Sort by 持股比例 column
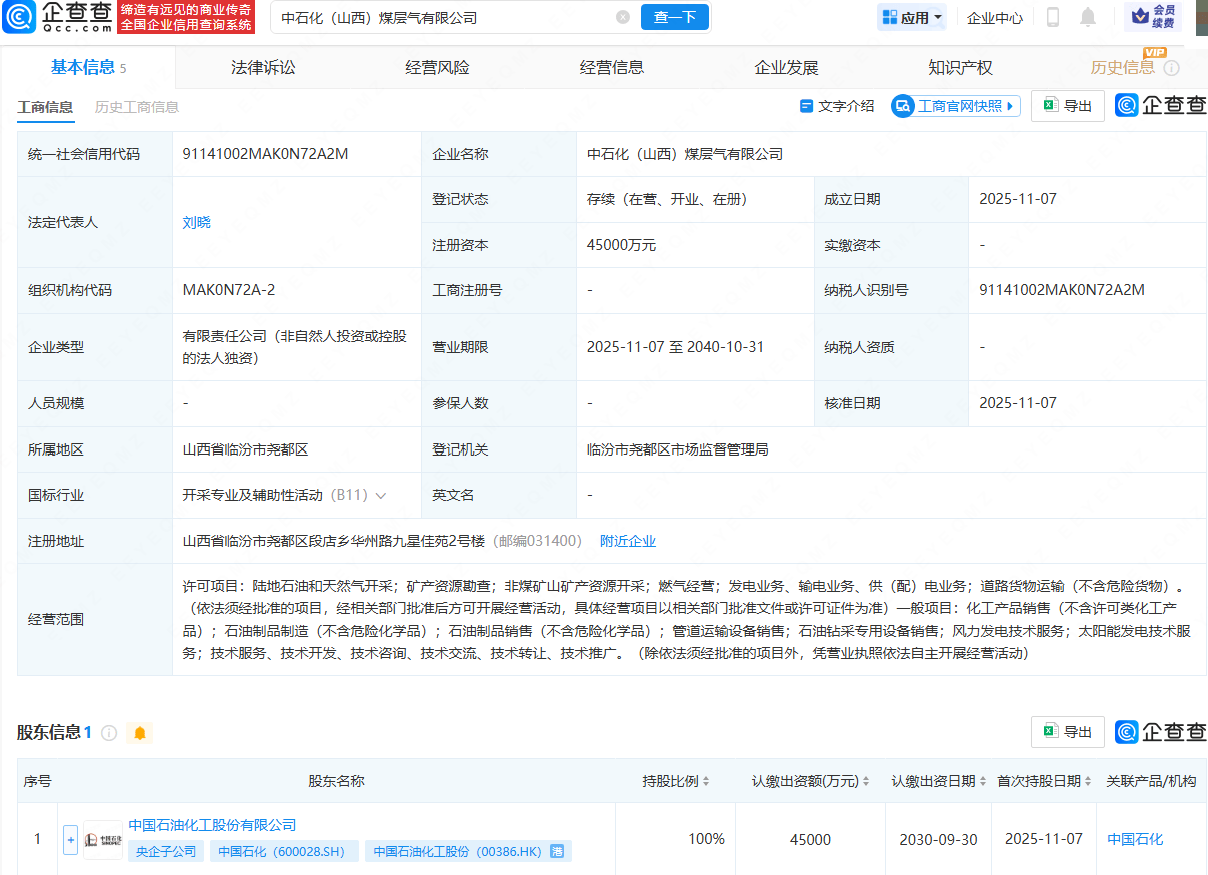1208x875 pixels. tap(676, 782)
